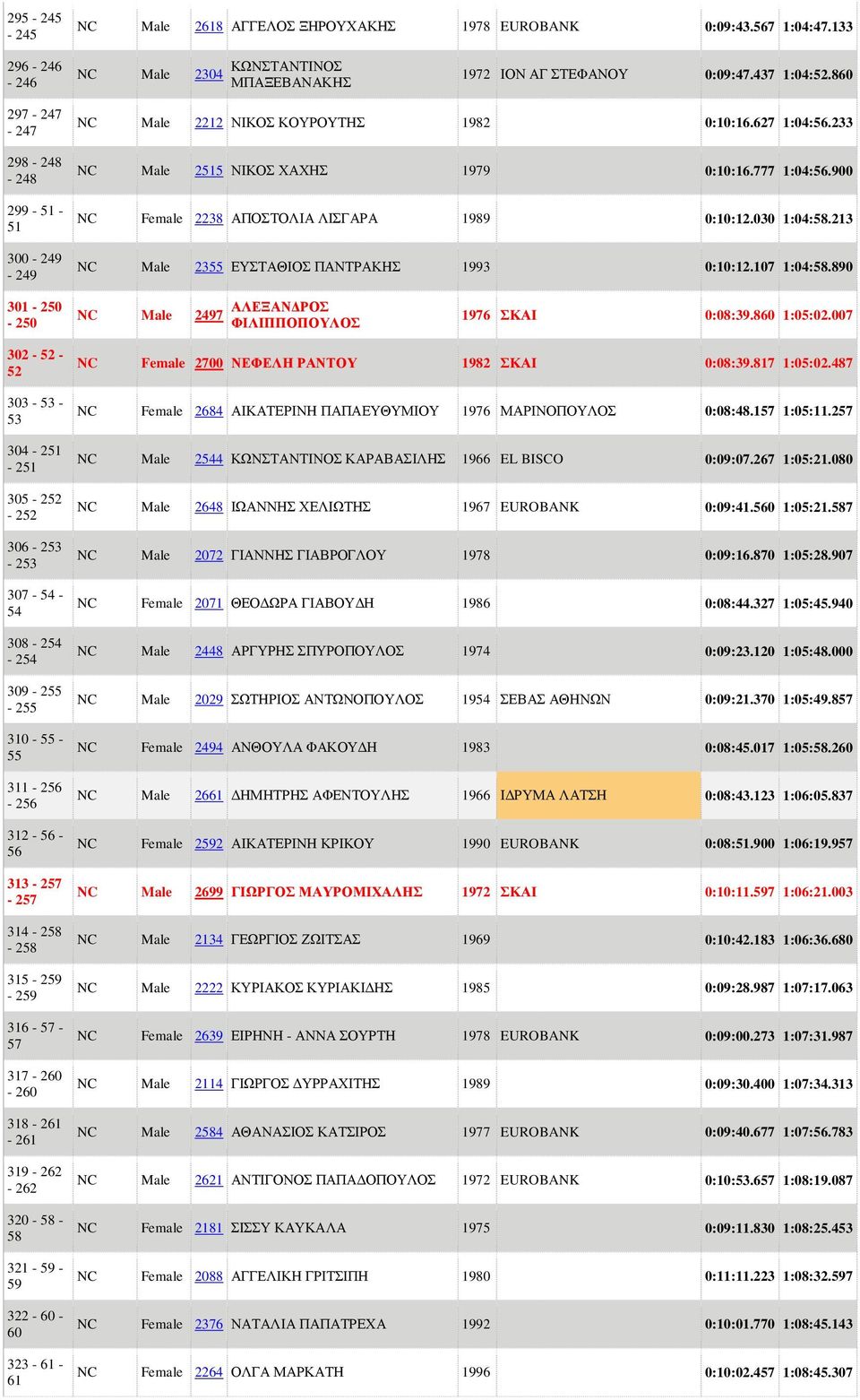This screenshot has width=860, height=1400.
Task: Open bib number 2264 link
Action: (x=209, y=1372)
